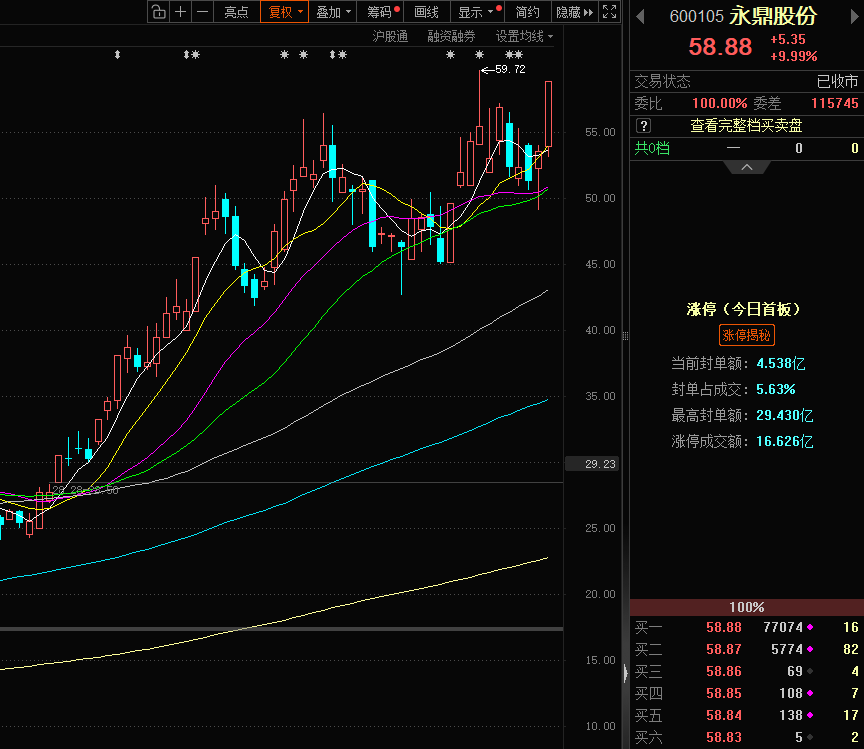The width and height of the screenshot is (864, 749).
Task: Collapse order book with the up chevron
Action: point(747,167)
